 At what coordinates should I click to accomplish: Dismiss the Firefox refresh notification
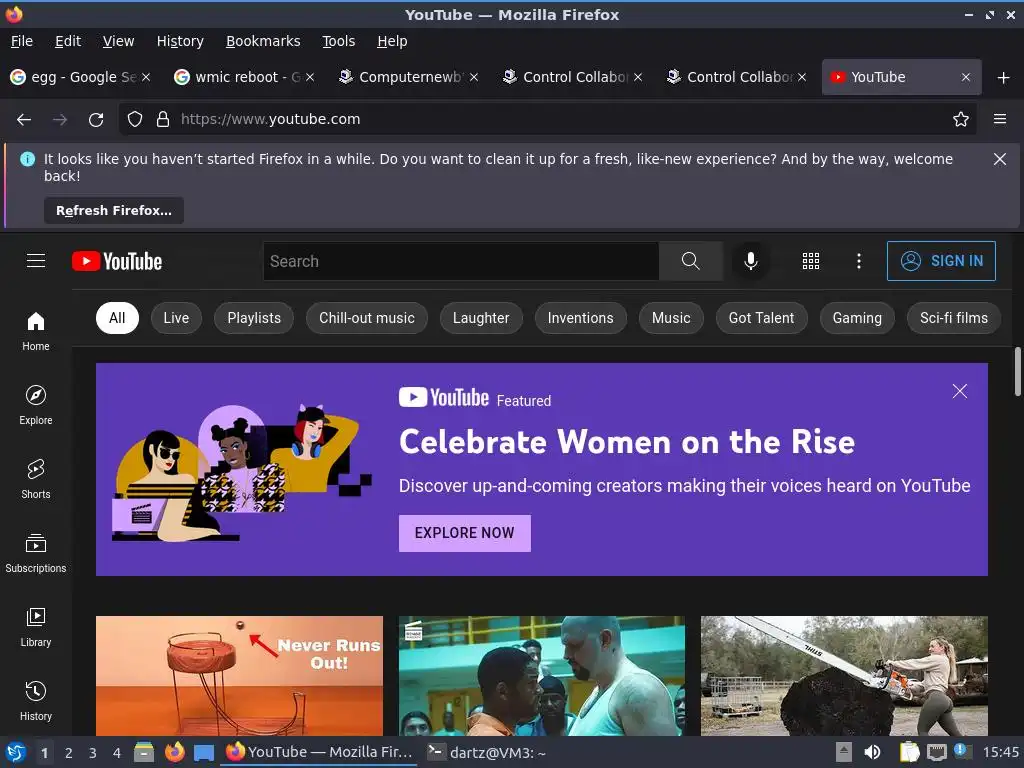(1000, 159)
